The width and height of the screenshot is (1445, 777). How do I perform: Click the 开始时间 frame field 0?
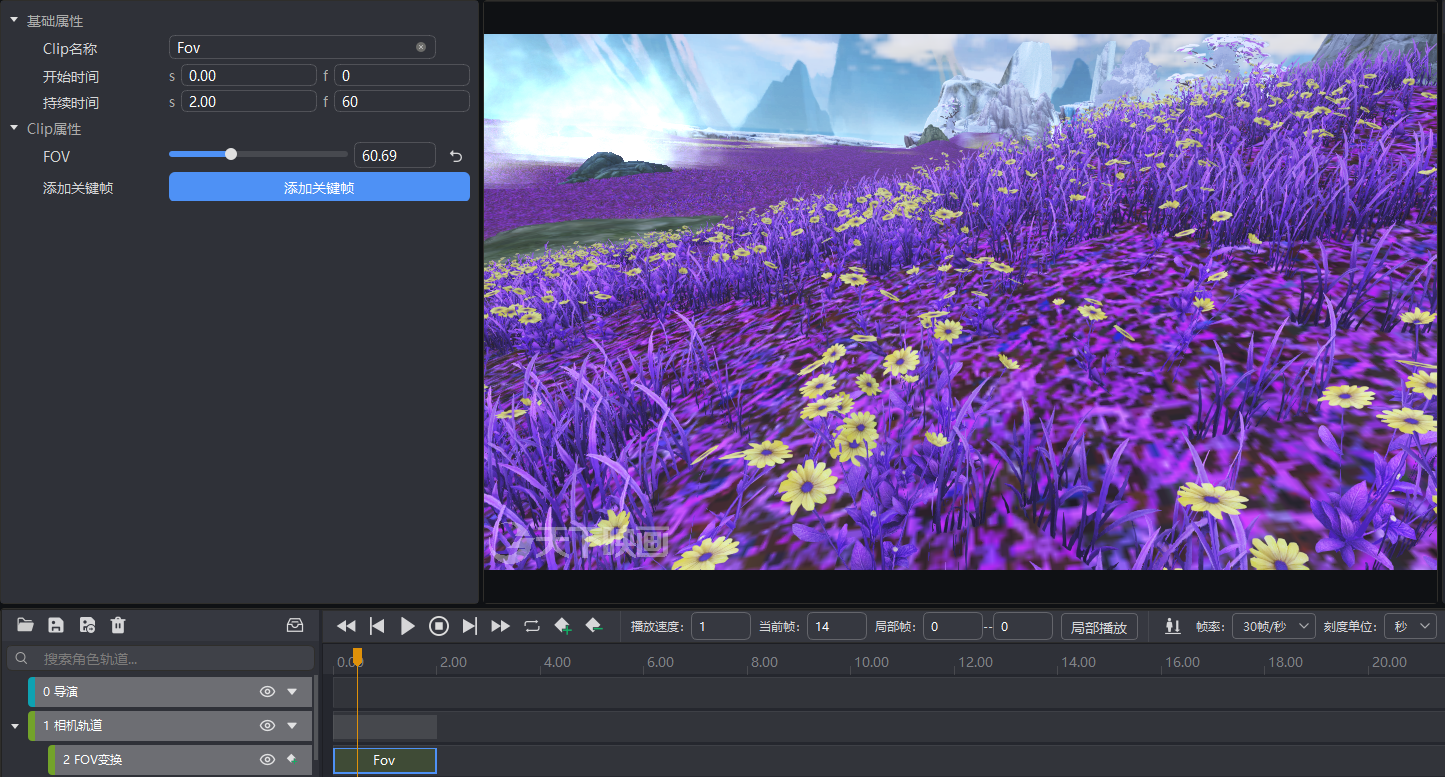(402, 75)
